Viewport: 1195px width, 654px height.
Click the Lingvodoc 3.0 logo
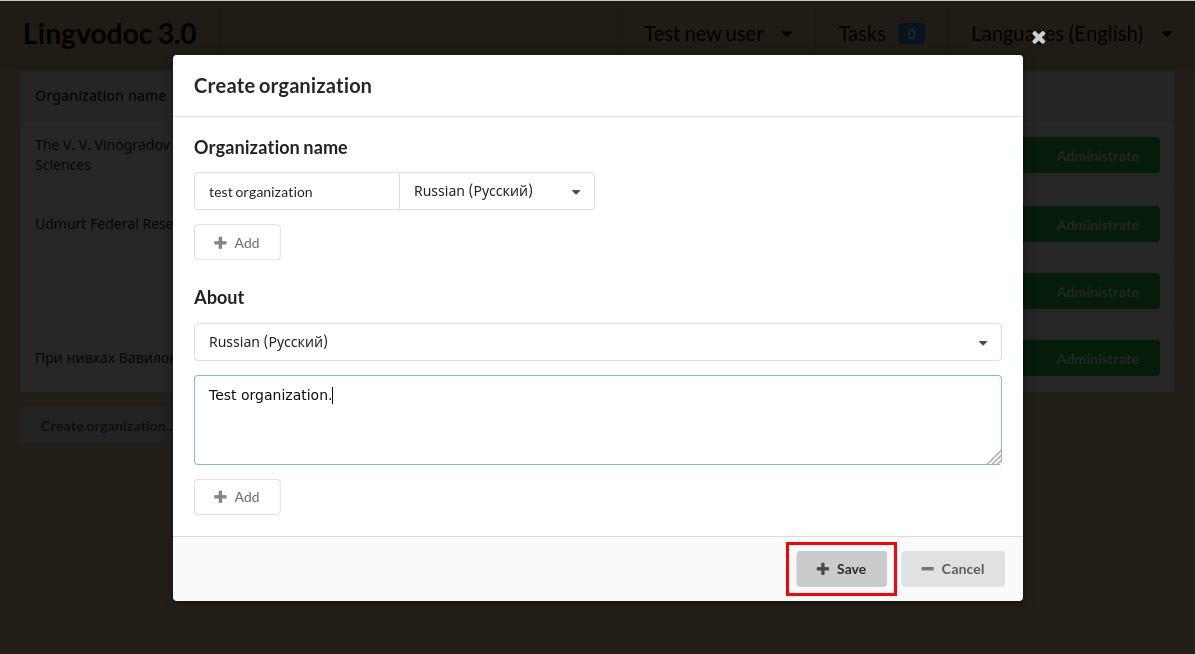[x=110, y=34]
